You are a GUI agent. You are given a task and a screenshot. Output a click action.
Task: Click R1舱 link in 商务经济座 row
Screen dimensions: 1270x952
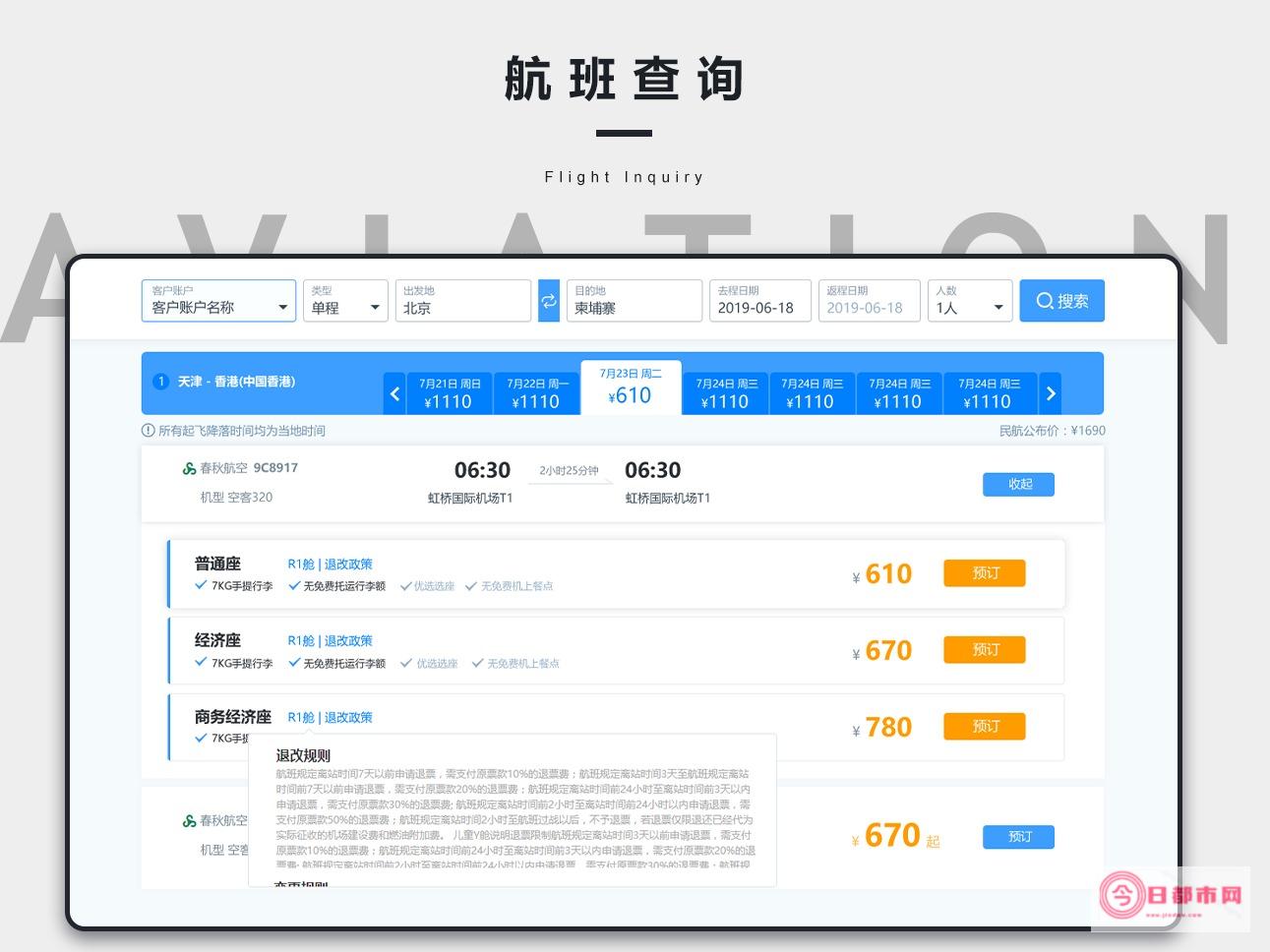[301, 718]
